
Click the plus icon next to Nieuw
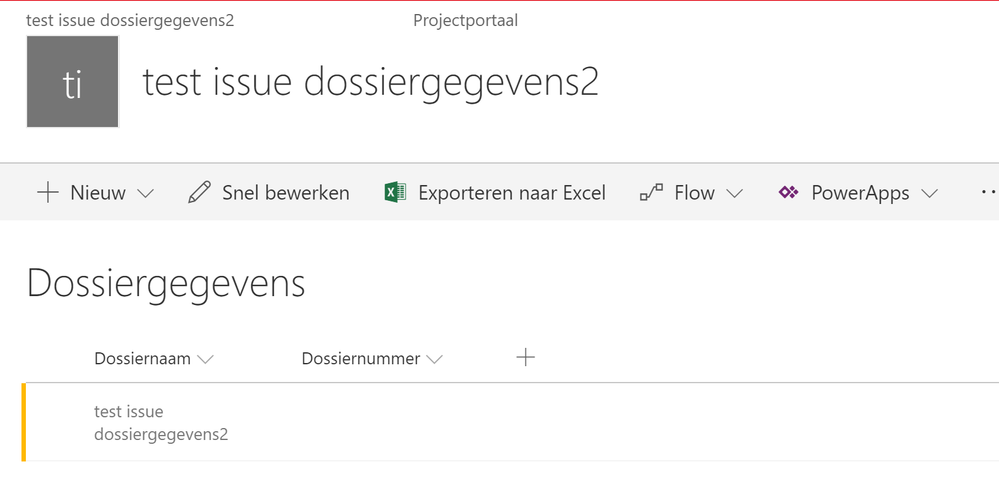47,193
